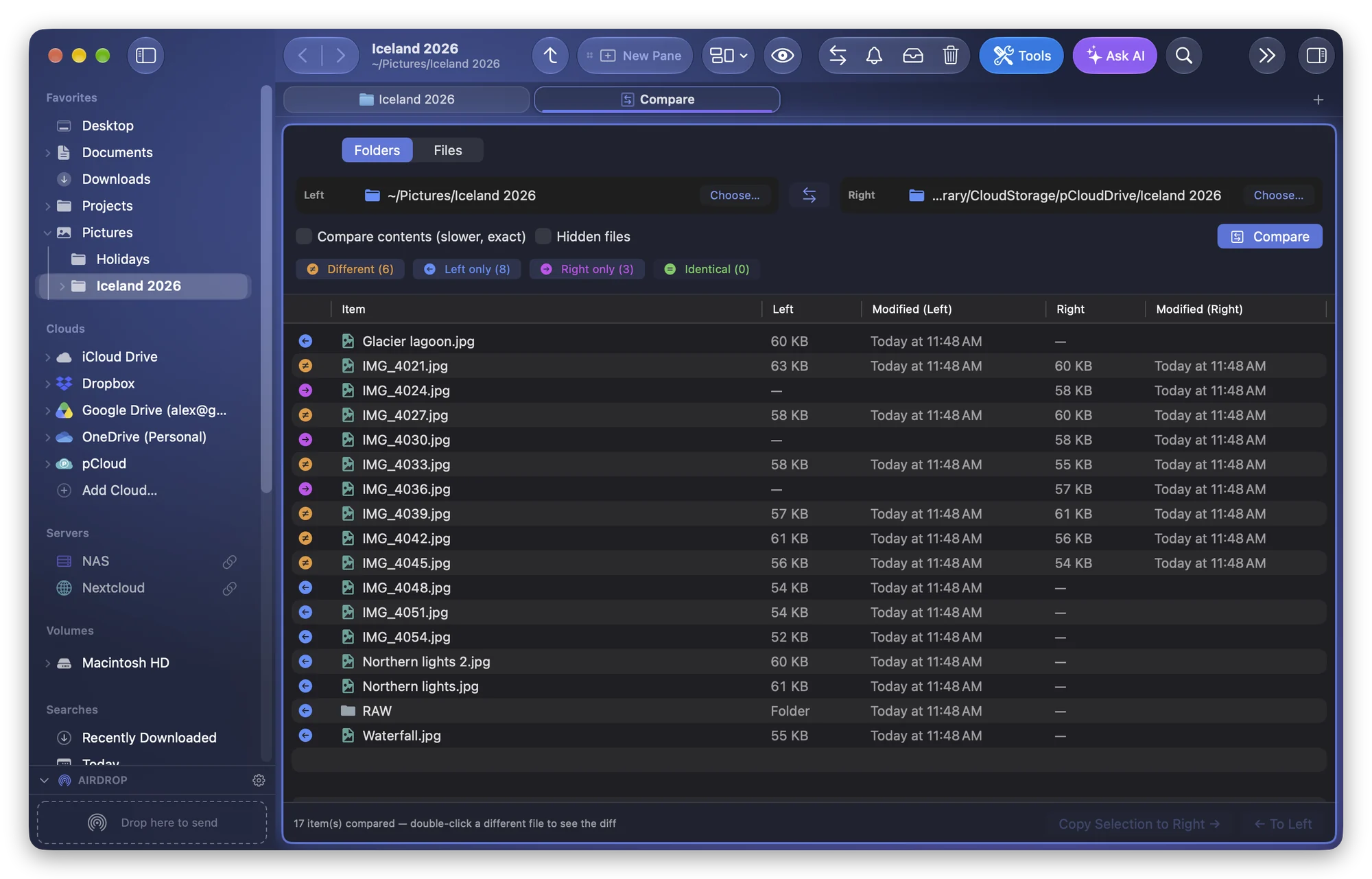Toggle the Identical (0) filter
This screenshot has width=1372, height=879.
point(707,270)
